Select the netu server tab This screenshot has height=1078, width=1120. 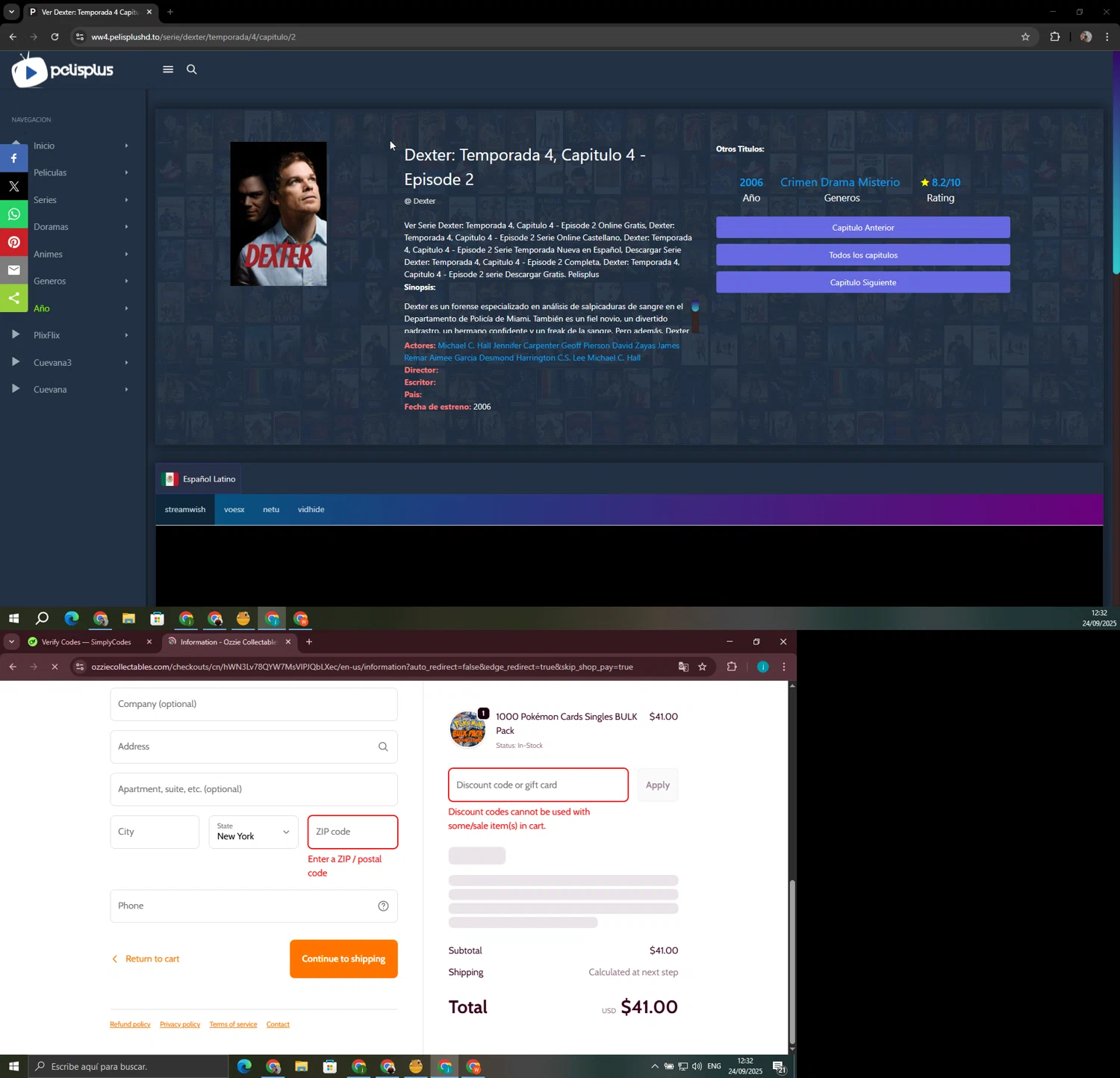271,510
